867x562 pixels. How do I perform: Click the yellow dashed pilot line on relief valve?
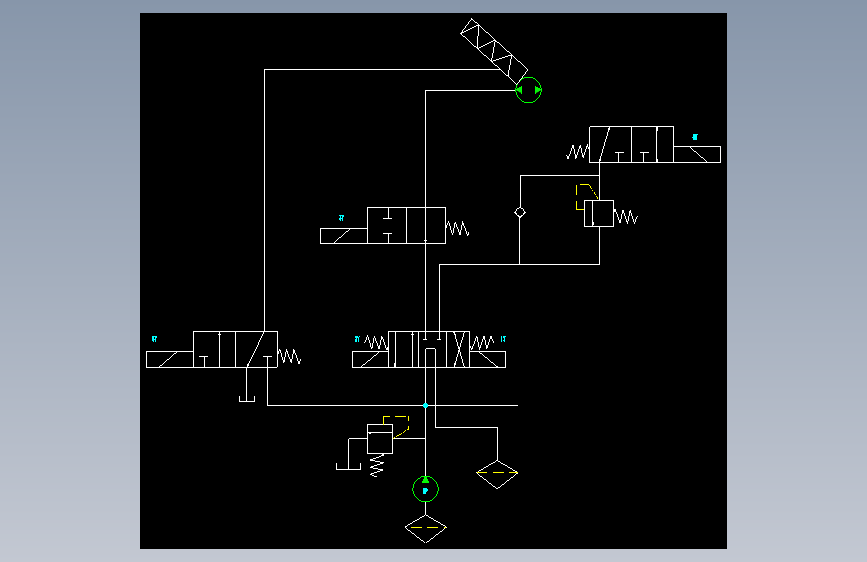click(396, 426)
